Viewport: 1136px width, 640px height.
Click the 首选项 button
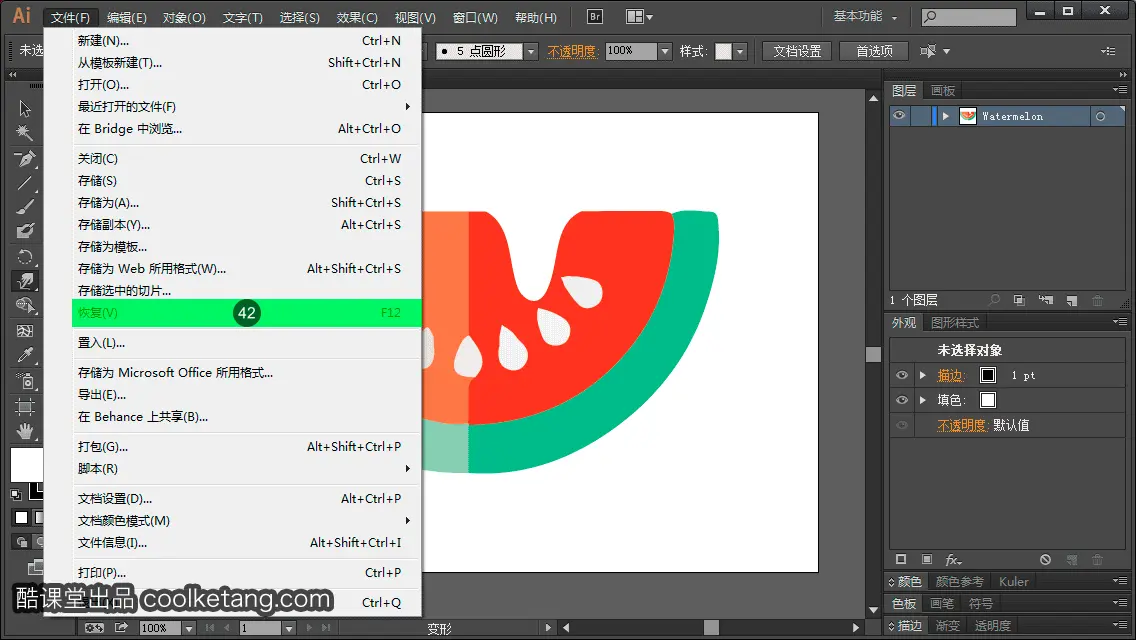pyautogui.click(x=874, y=51)
